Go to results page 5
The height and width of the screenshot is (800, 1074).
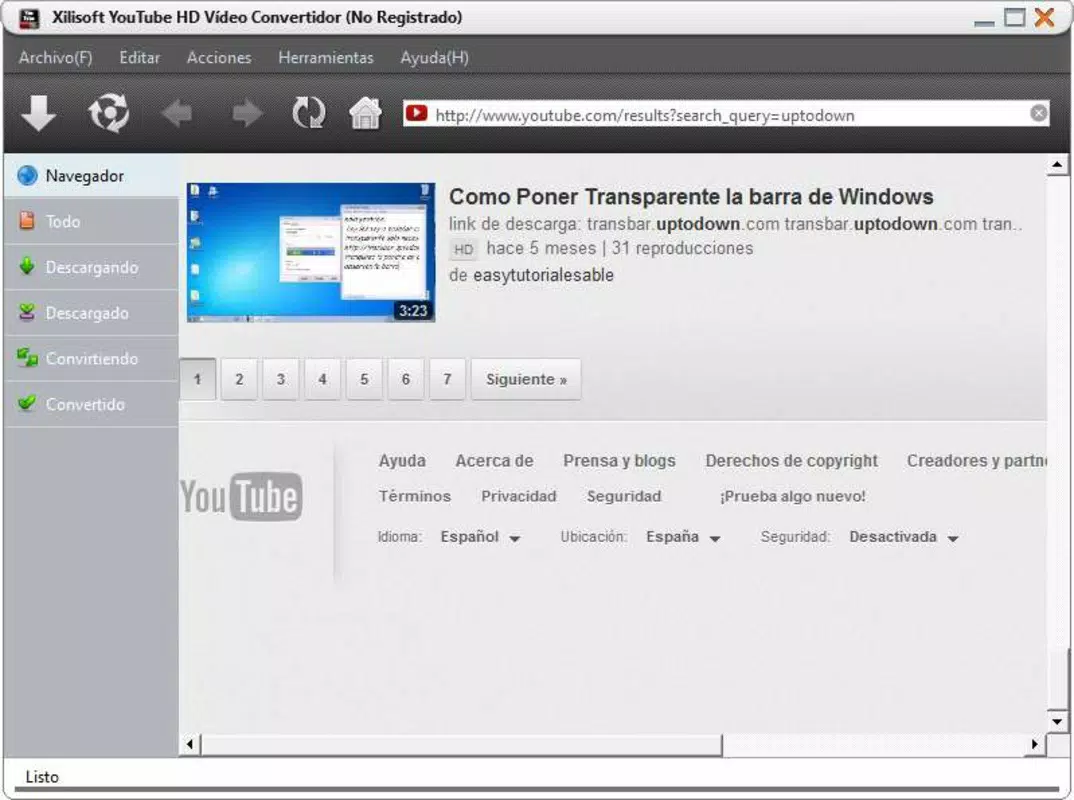coord(364,379)
